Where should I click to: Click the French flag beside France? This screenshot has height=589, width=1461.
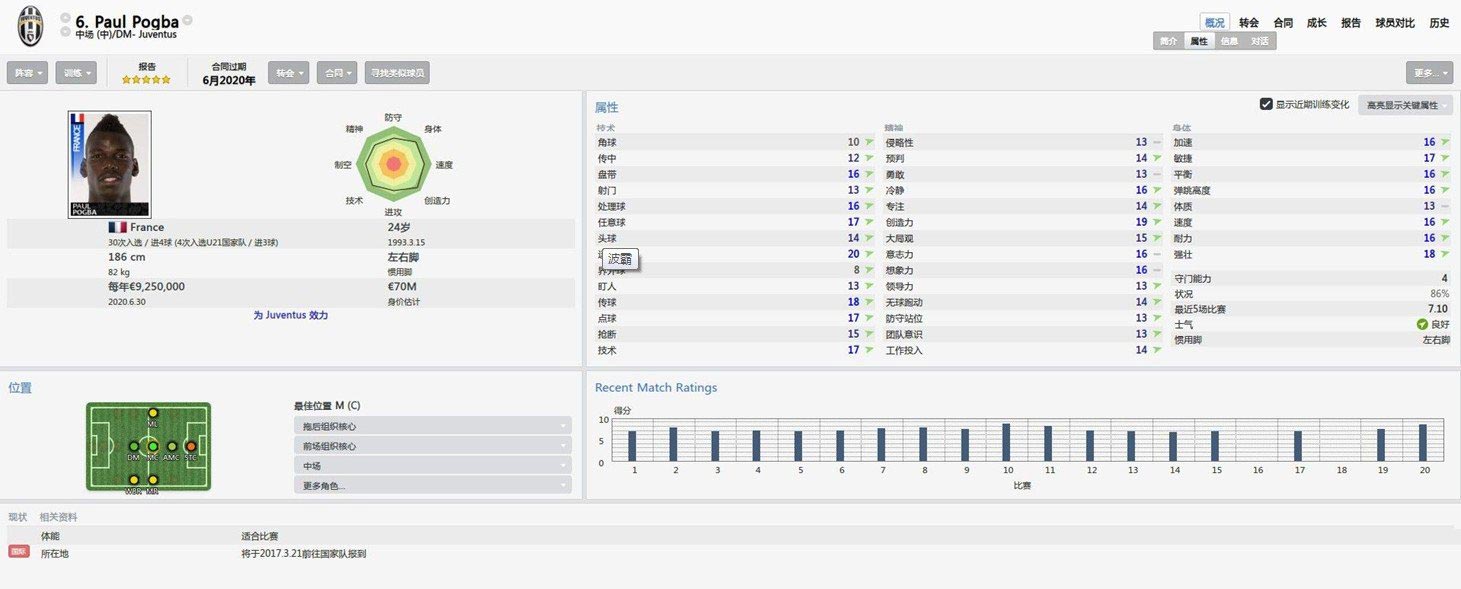pyautogui.click(x=117, y=227)
